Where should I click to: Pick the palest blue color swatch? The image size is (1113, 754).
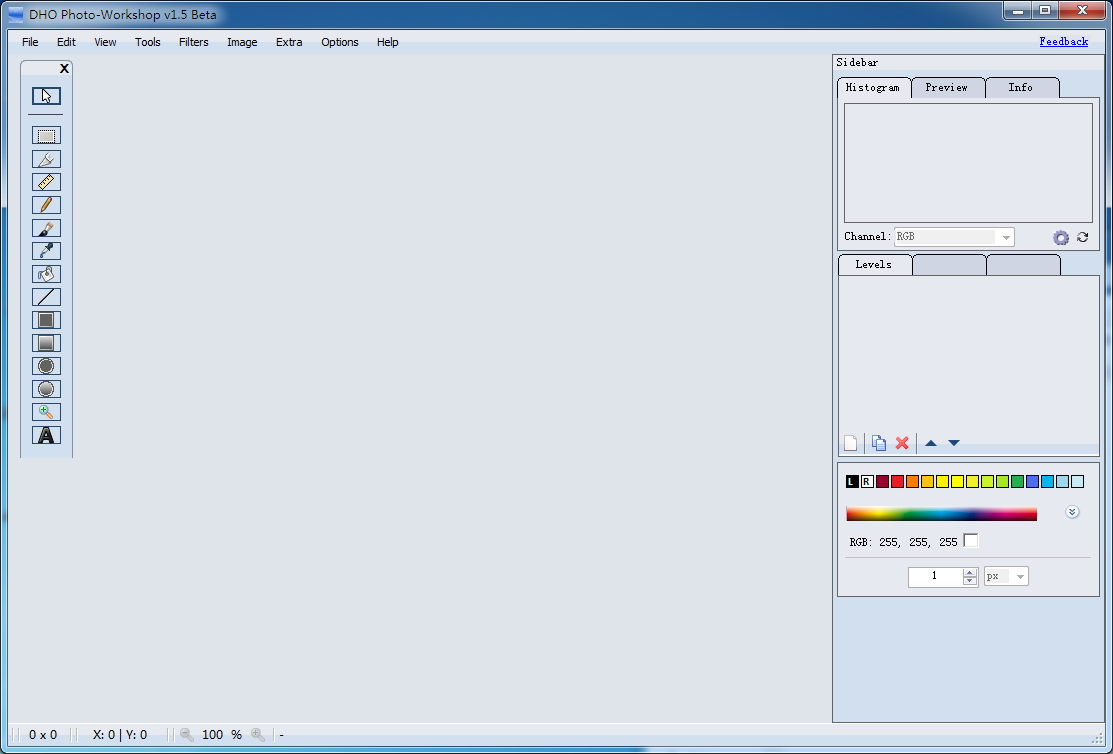click(x=1078, y=481)
